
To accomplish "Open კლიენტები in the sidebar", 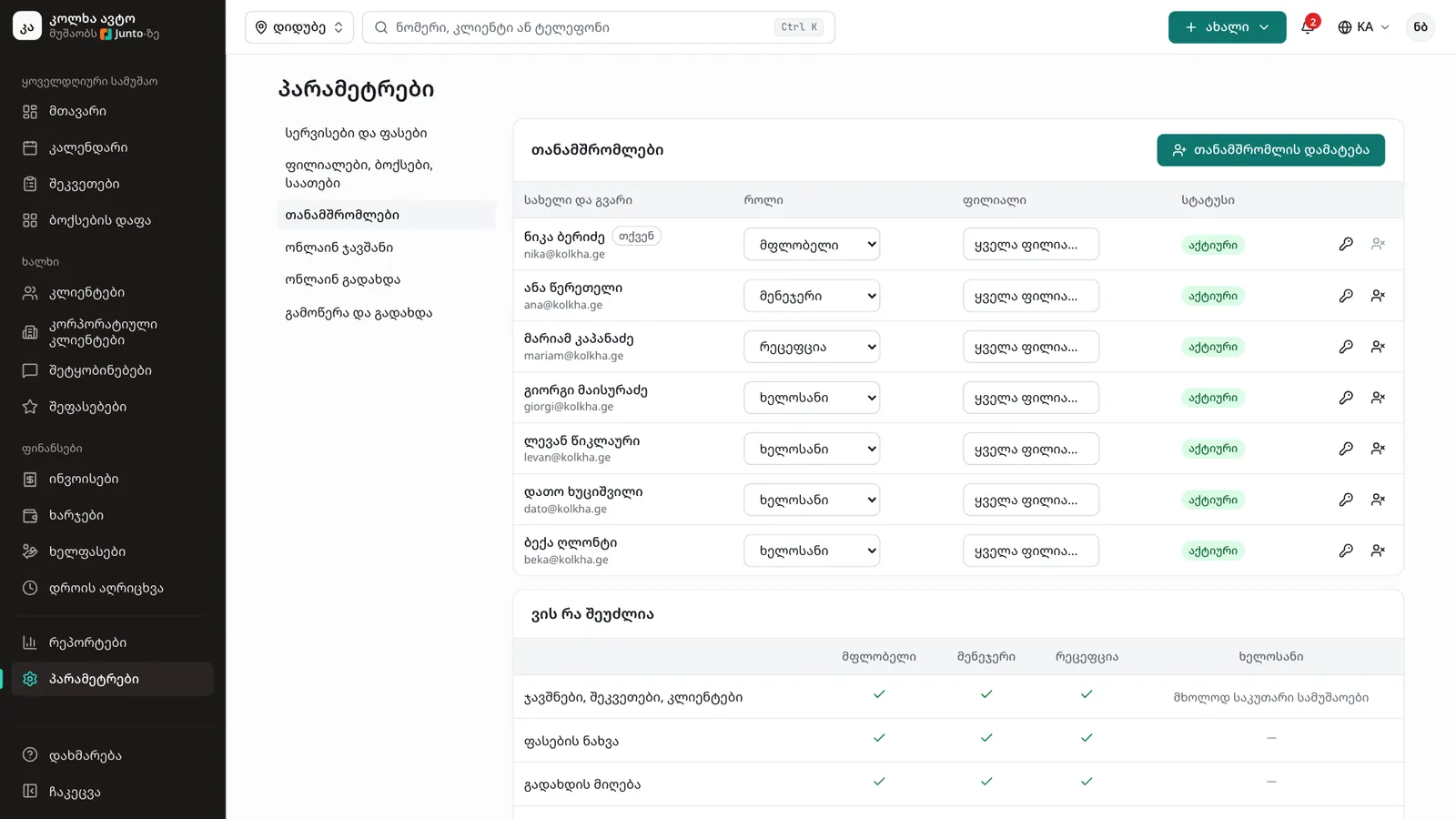I will coord(113,292).
